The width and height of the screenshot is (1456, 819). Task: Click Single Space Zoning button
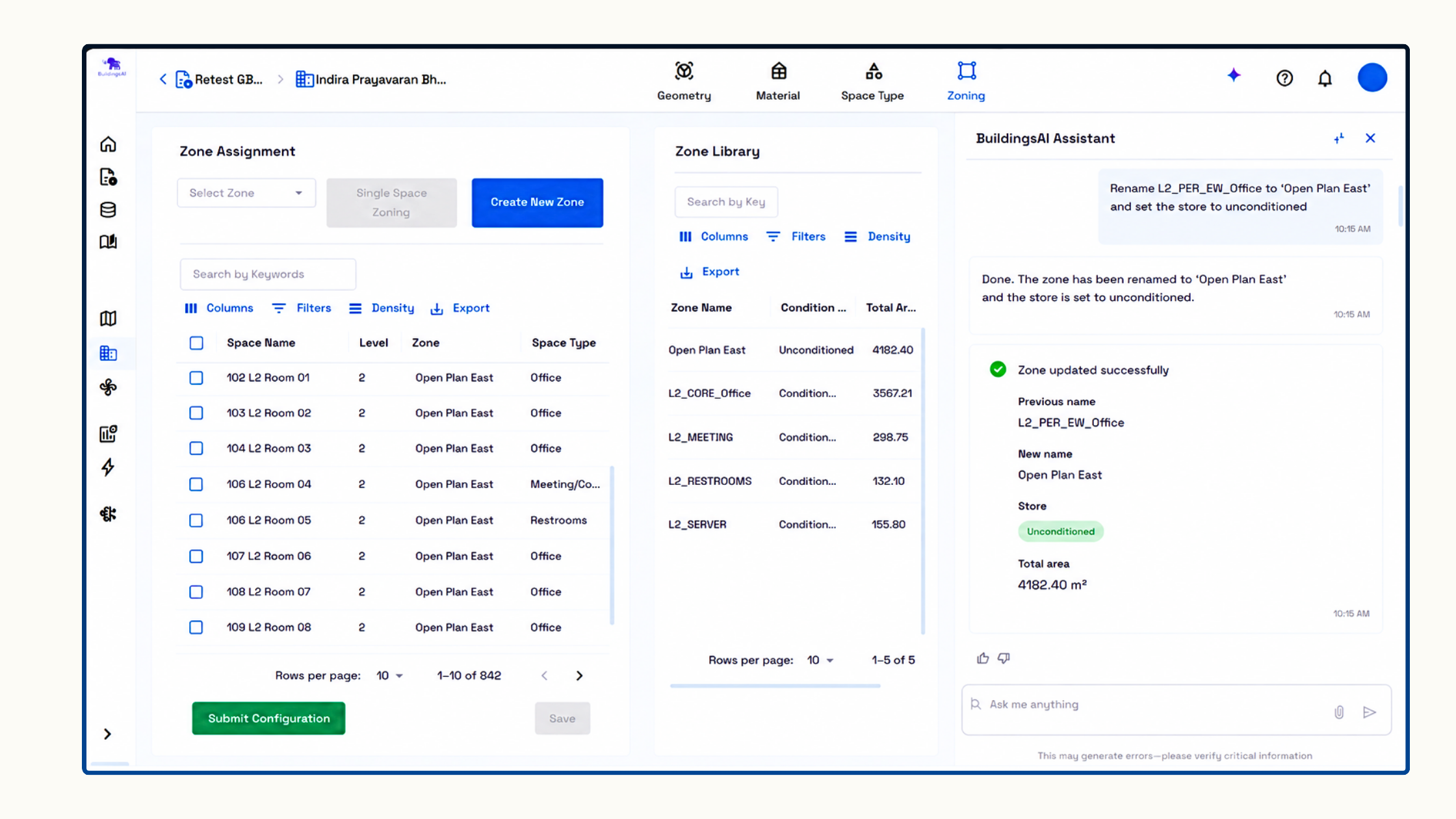pyautogui.click(x=391, y=202)
